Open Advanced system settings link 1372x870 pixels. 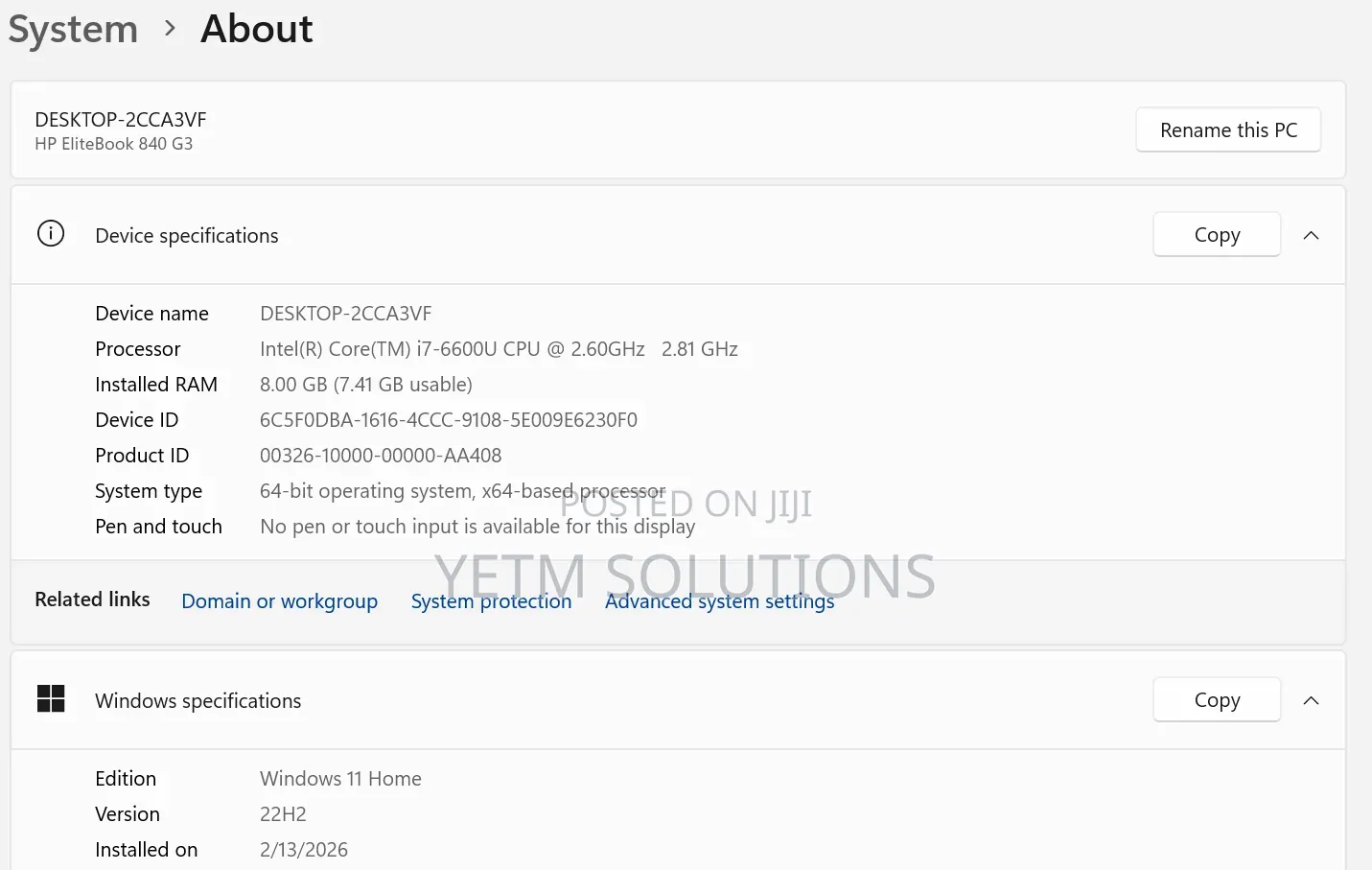point(720,601)
